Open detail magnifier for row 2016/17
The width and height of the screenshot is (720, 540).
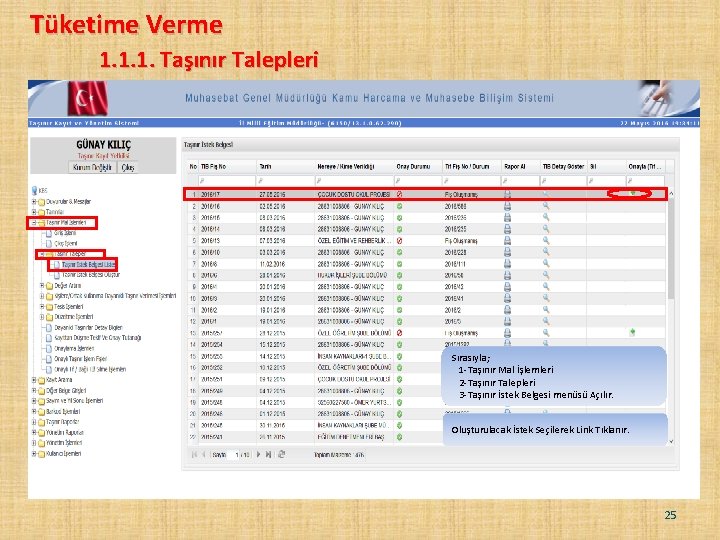click(546, 194)
